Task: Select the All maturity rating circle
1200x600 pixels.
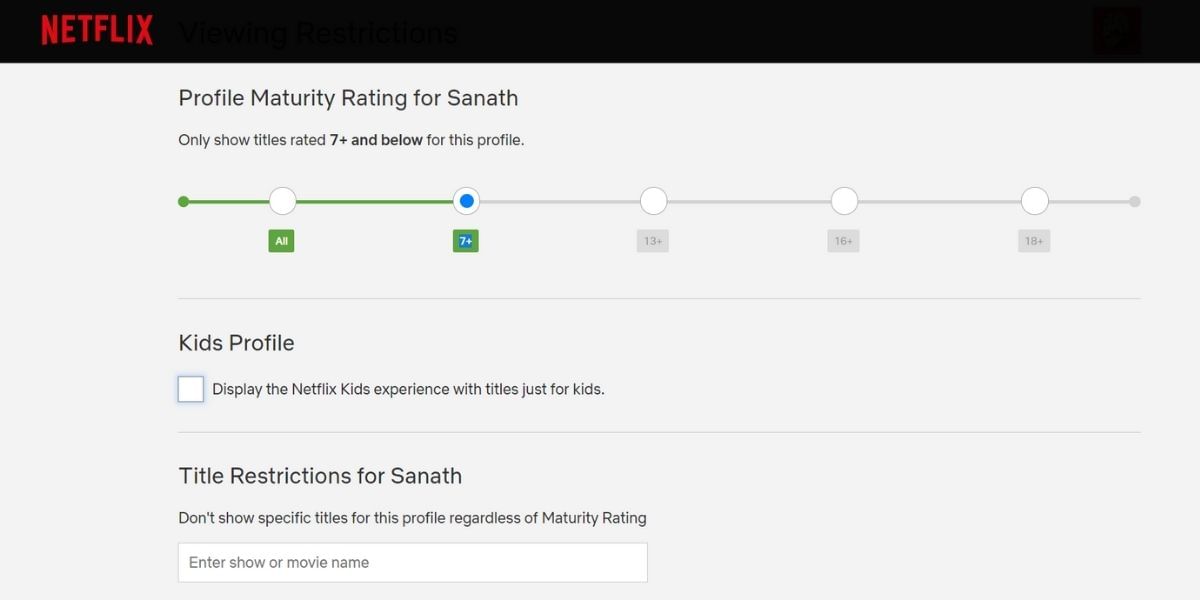Action: point(281,201)
